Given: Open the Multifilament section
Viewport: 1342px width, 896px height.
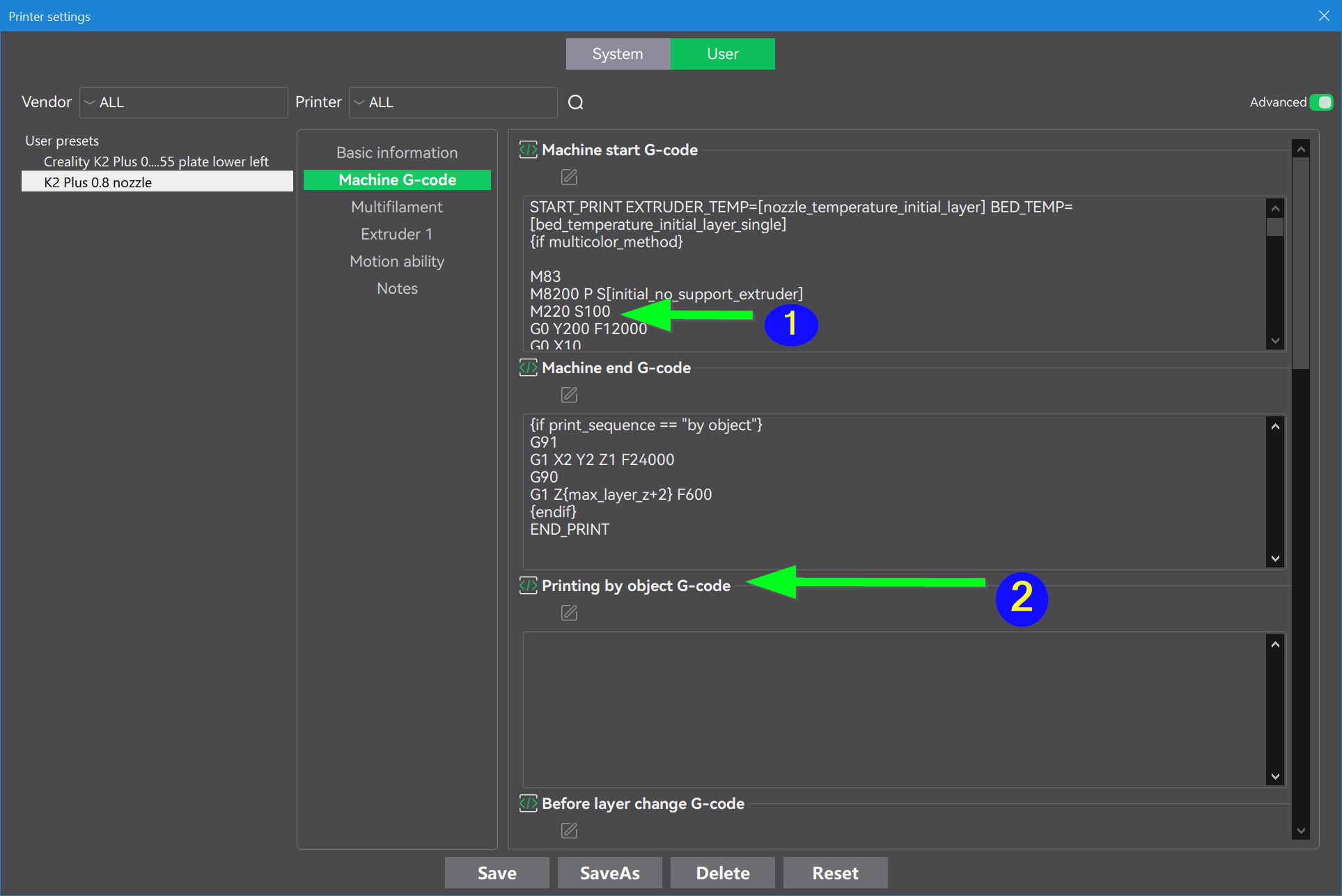Looking at the screenshot, I should point(397,207).
